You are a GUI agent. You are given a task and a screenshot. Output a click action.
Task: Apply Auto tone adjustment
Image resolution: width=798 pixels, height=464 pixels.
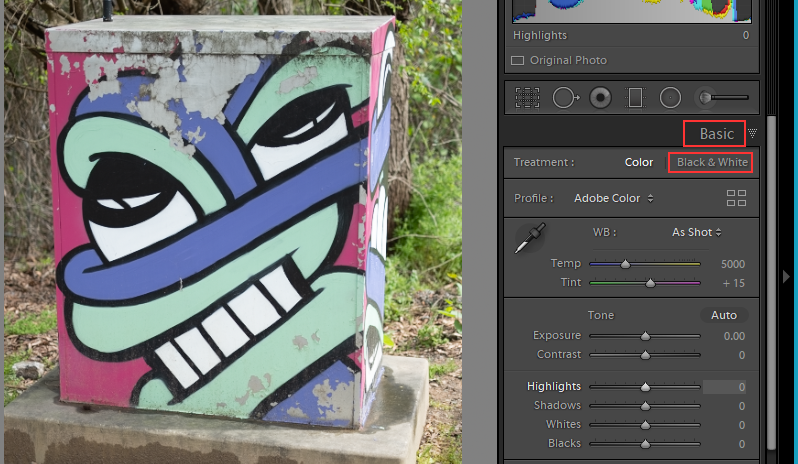pos(724,315)
